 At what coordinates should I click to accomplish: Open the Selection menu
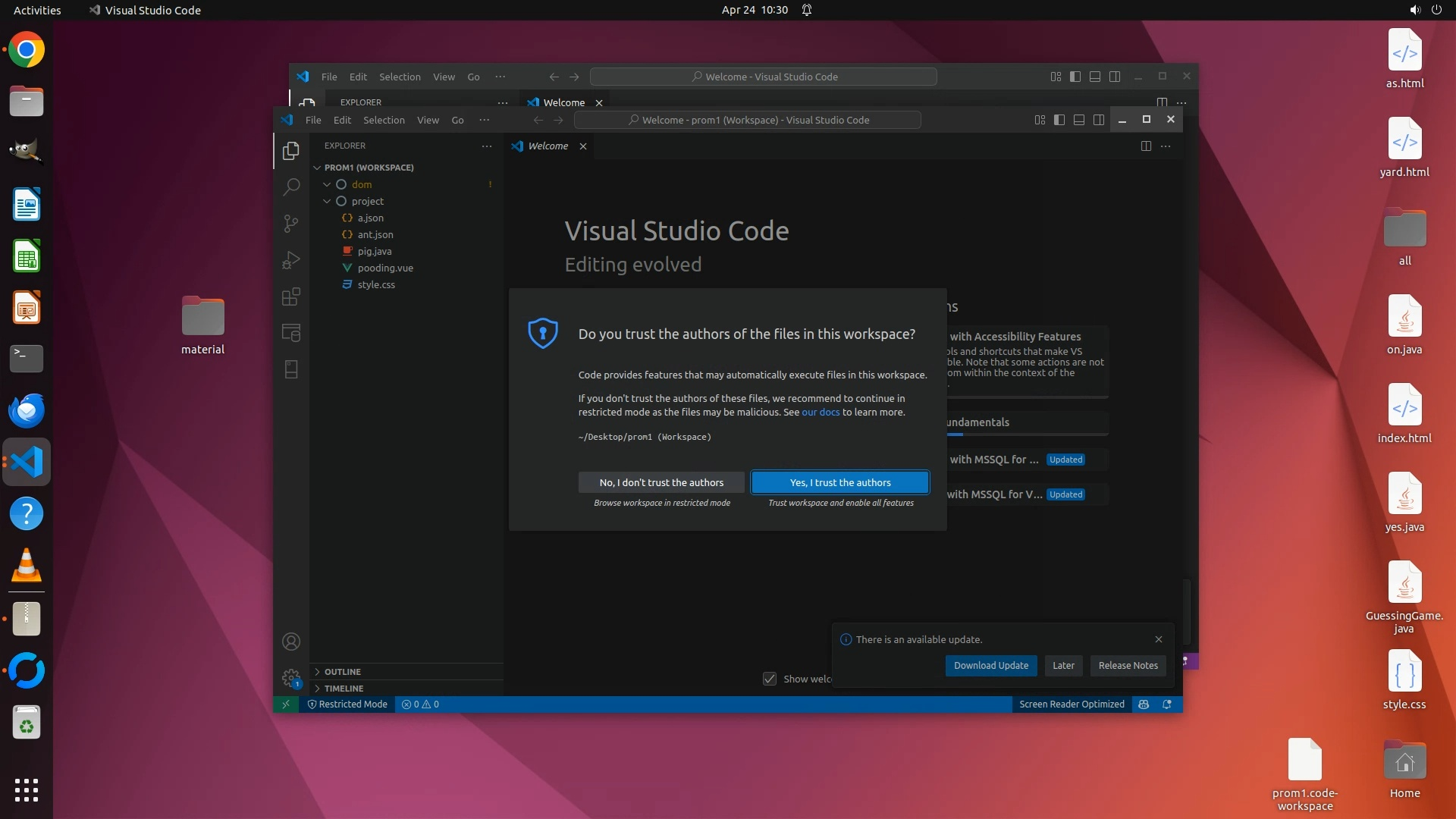point(384,120)
